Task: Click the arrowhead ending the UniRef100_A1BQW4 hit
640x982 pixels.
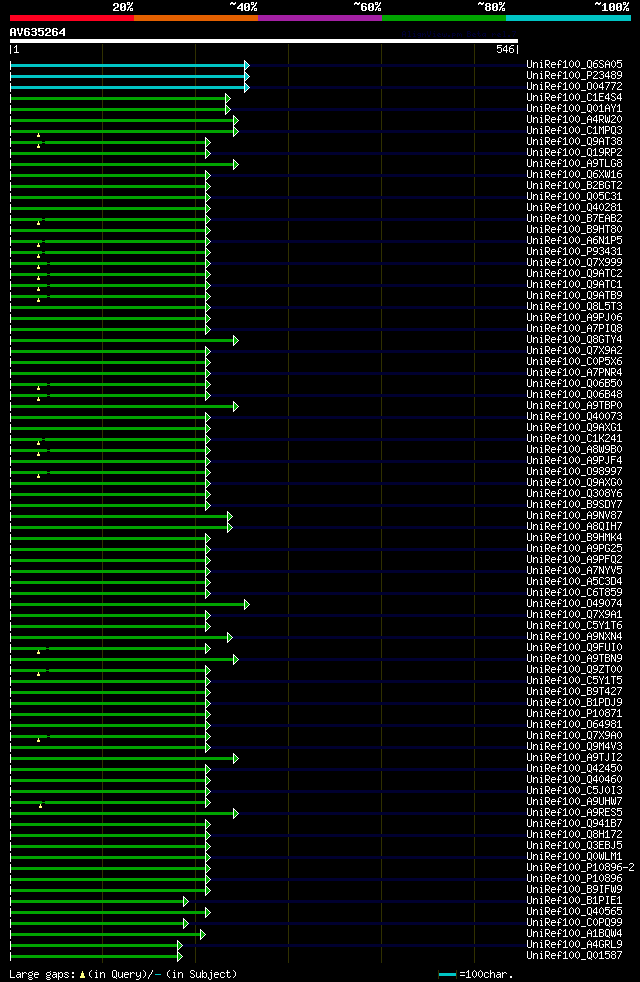Action: pos(202,934)
